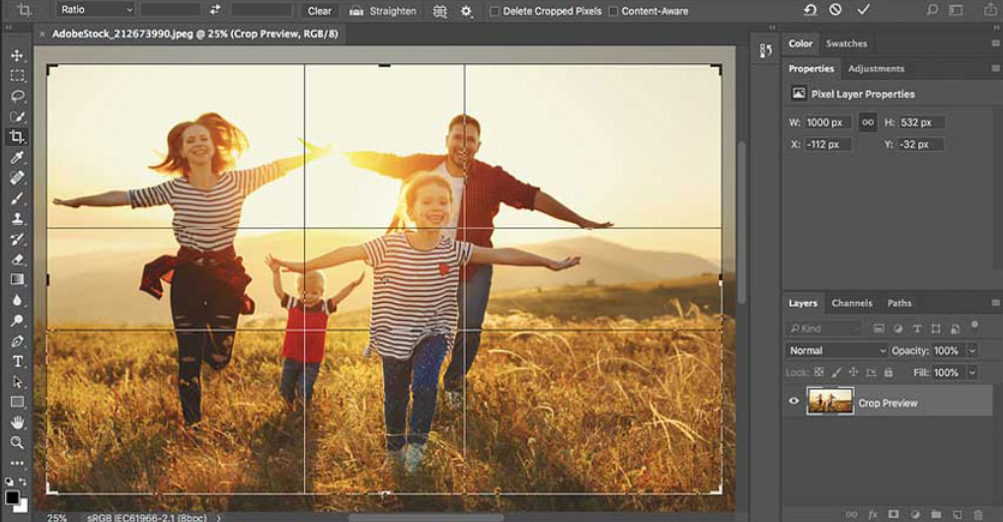Viewport: 1003px width, 522px height.
Task: Create a new adjustment layer
Action: [x=915, y=514]
